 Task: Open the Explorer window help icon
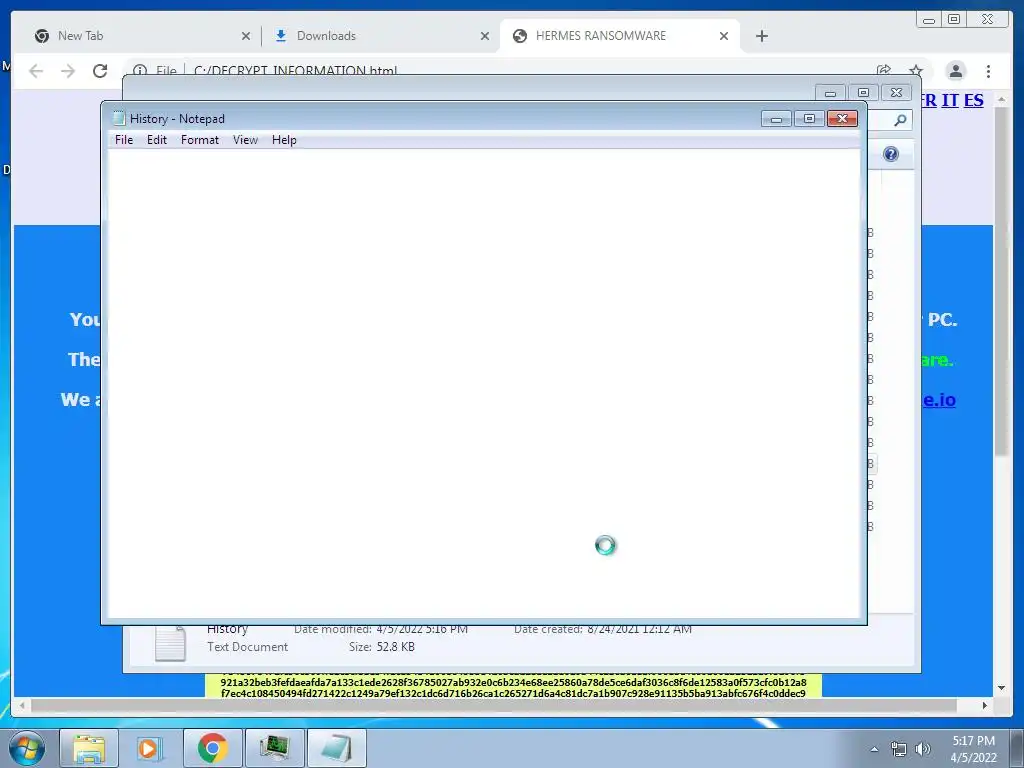tap(890, 154)
